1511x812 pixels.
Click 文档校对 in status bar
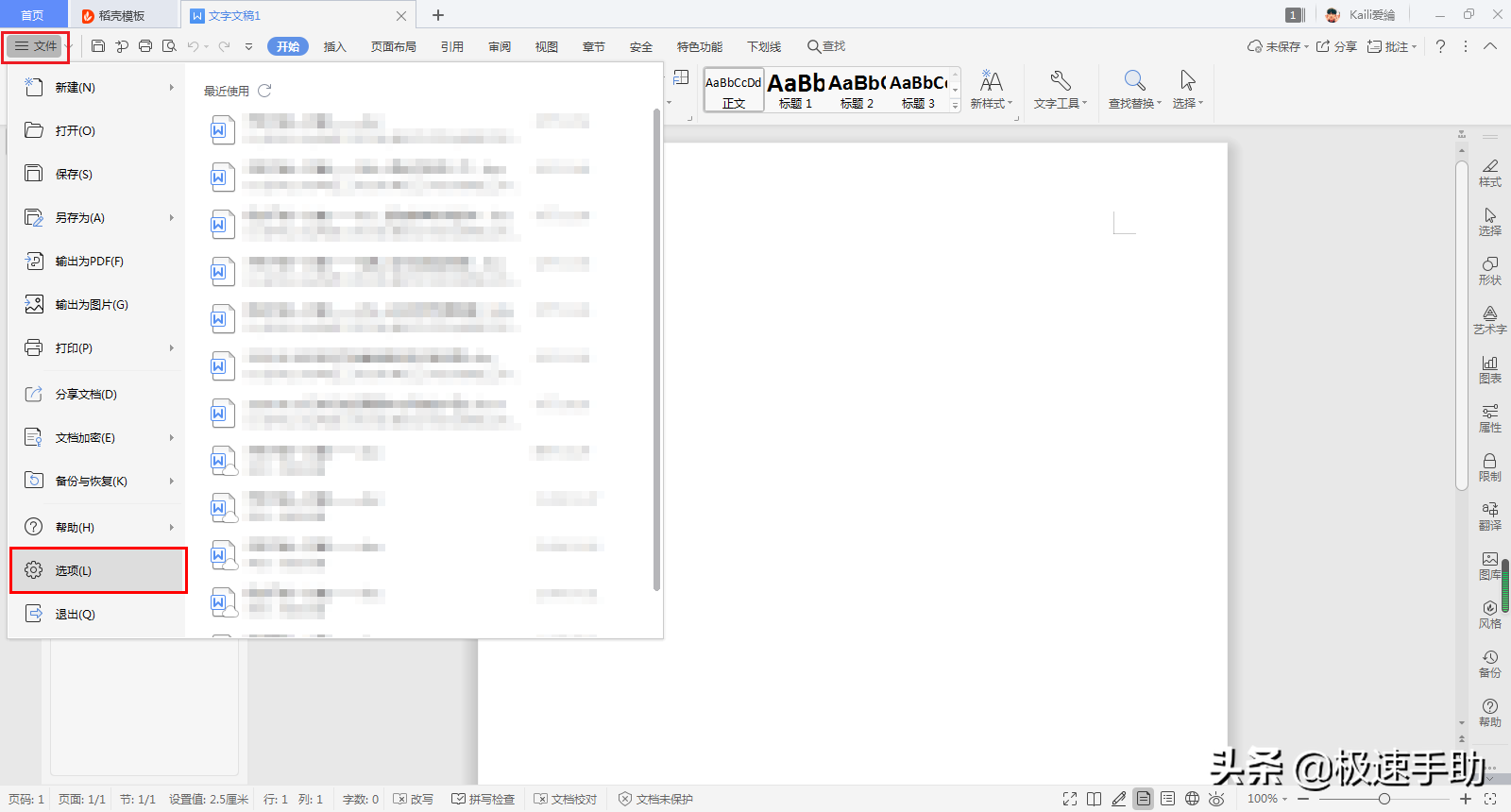tap(566, 799)
